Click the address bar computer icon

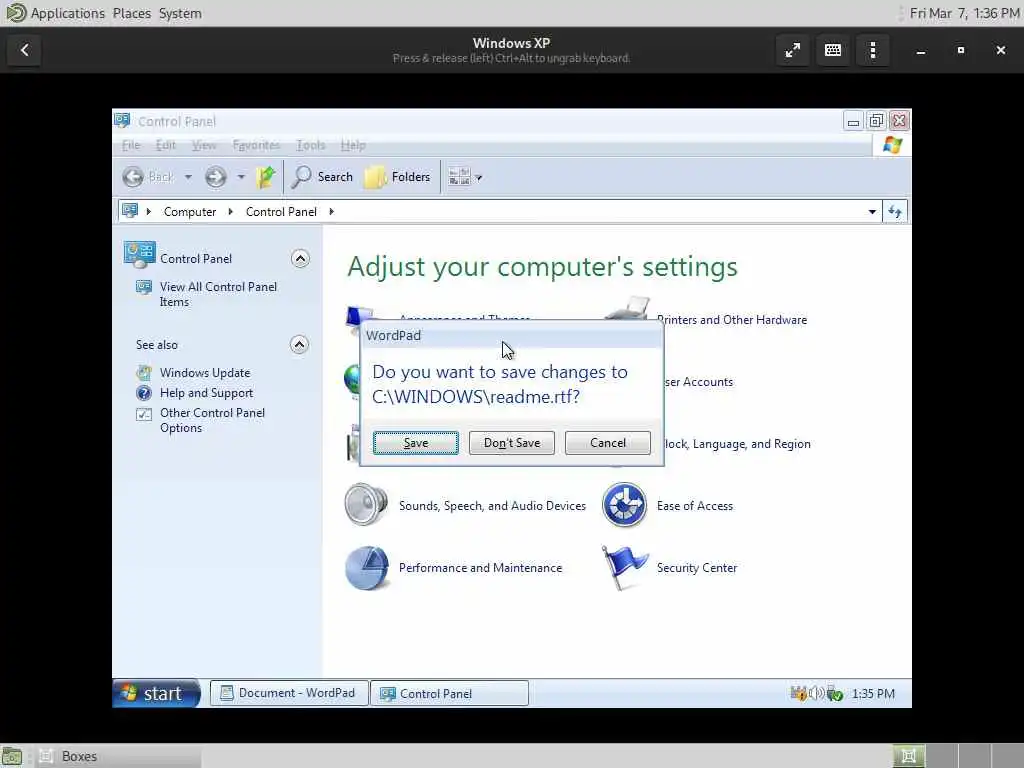click(x=130, y=210)
